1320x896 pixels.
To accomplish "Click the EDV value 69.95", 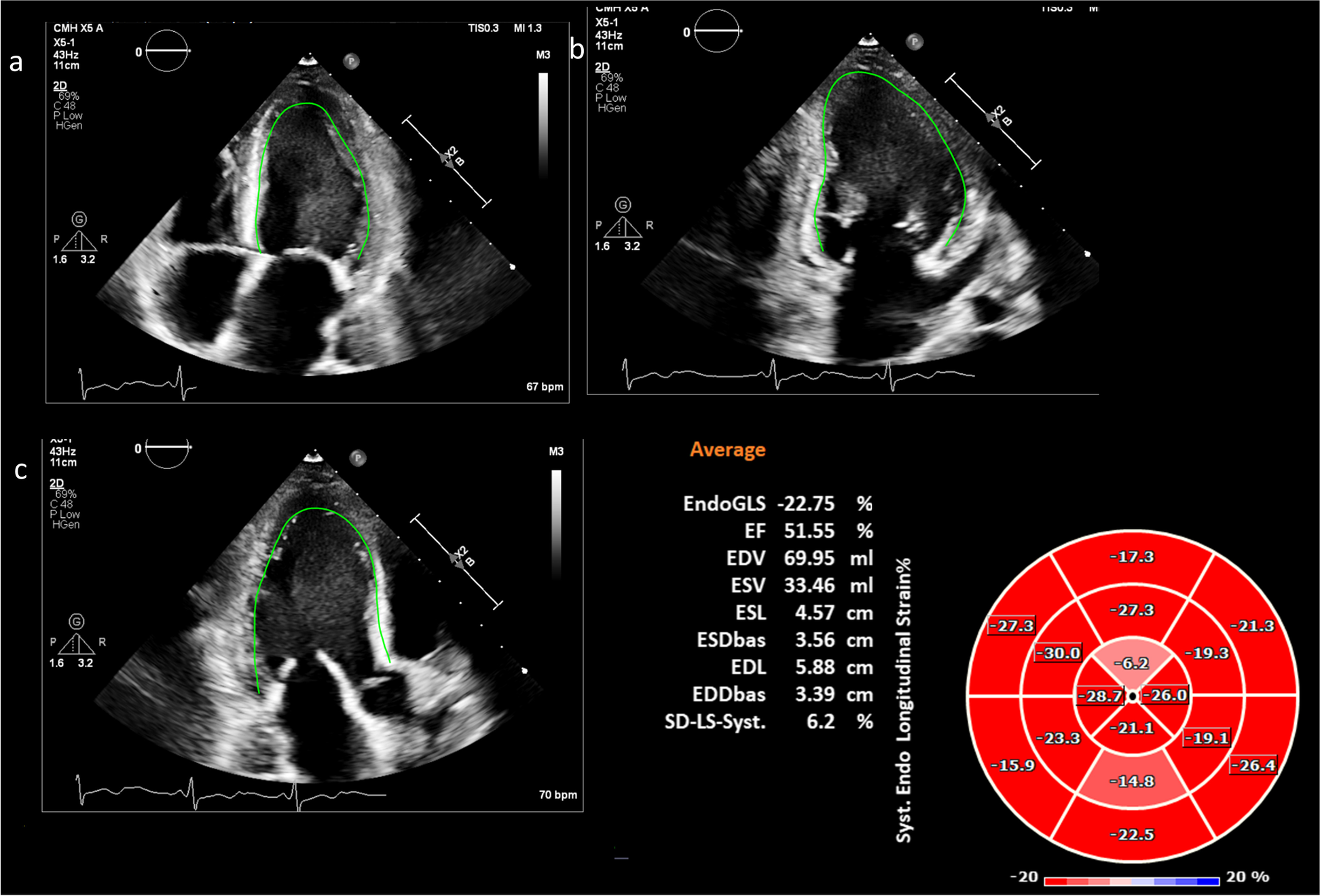I will (x=809, y=558).
